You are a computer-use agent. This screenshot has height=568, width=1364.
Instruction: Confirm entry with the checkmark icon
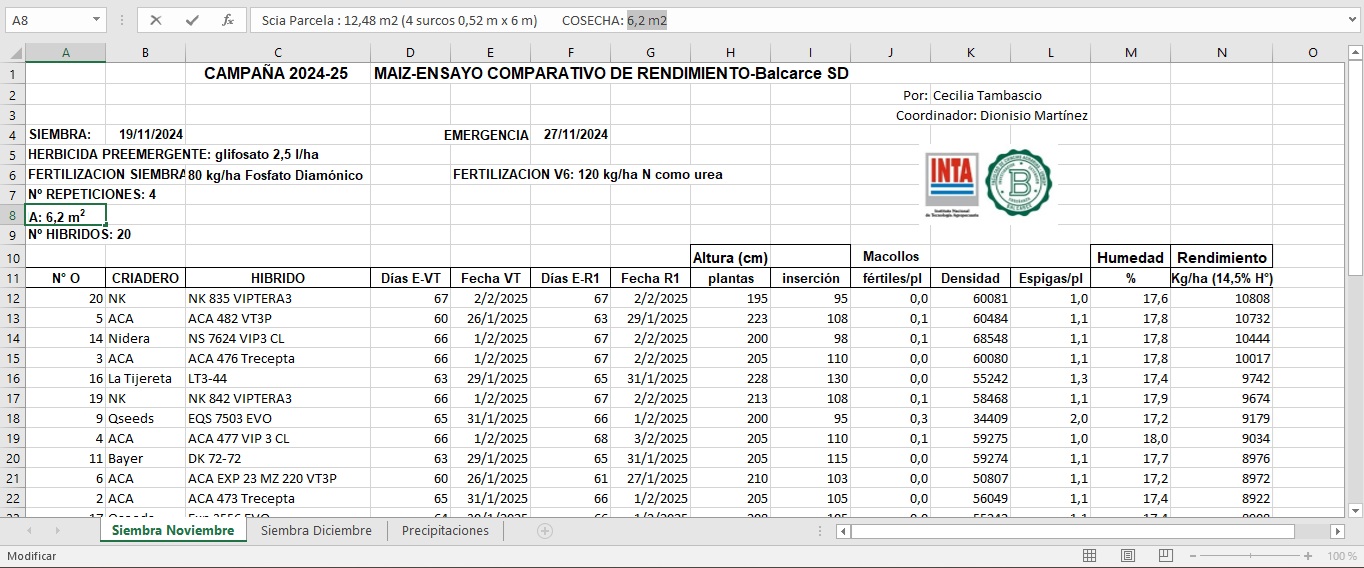point(192,20)
